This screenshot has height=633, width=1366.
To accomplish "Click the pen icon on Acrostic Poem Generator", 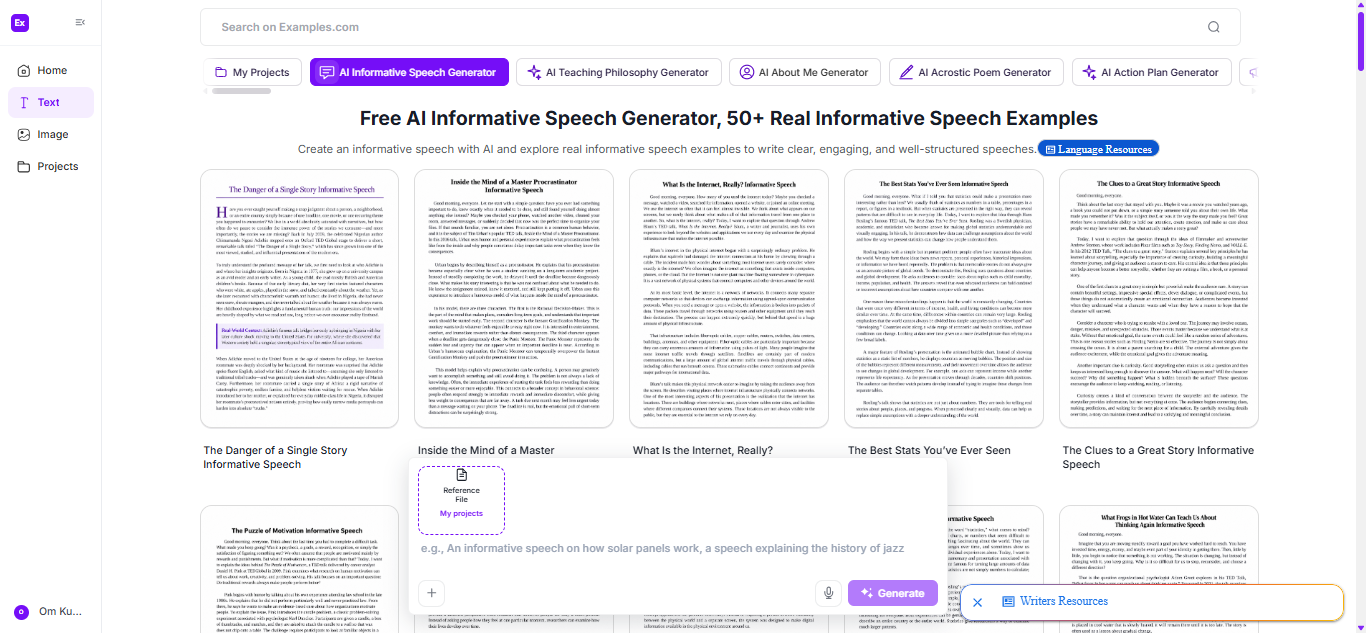I will [906, 72].
